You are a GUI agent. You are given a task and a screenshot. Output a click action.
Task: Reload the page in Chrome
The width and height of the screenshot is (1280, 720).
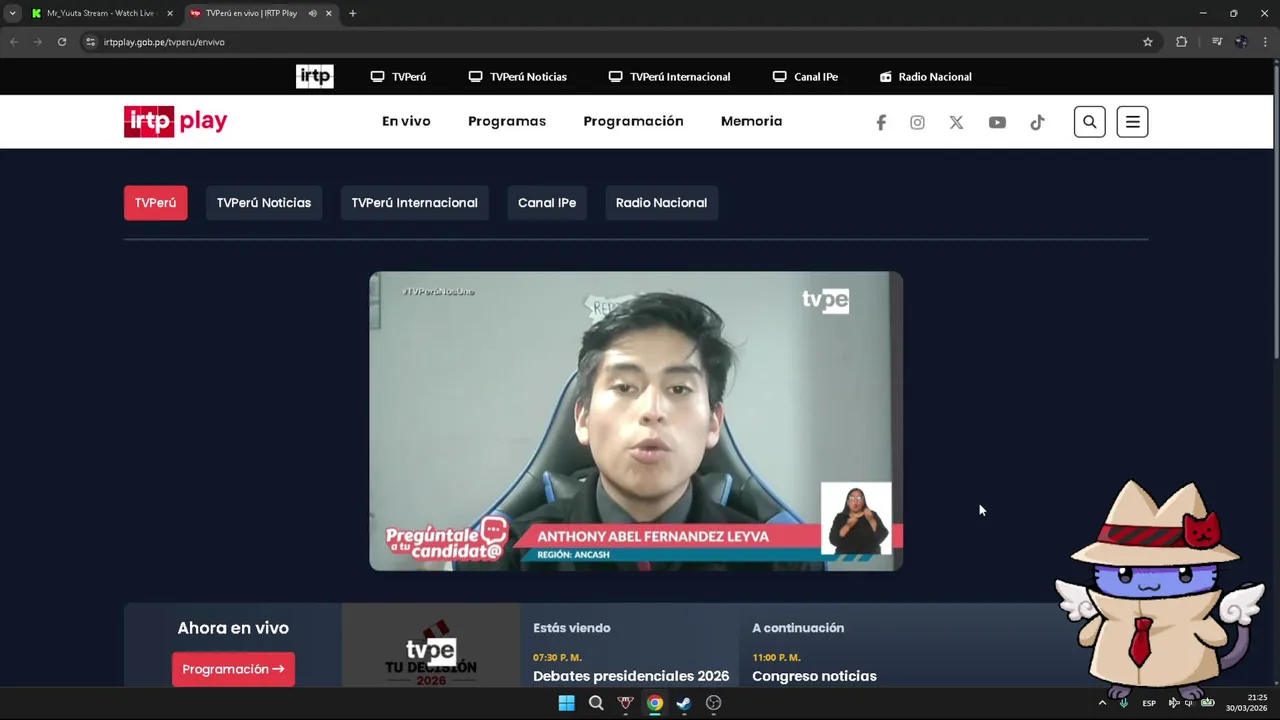pyautogui.click(x=62, y=42)
